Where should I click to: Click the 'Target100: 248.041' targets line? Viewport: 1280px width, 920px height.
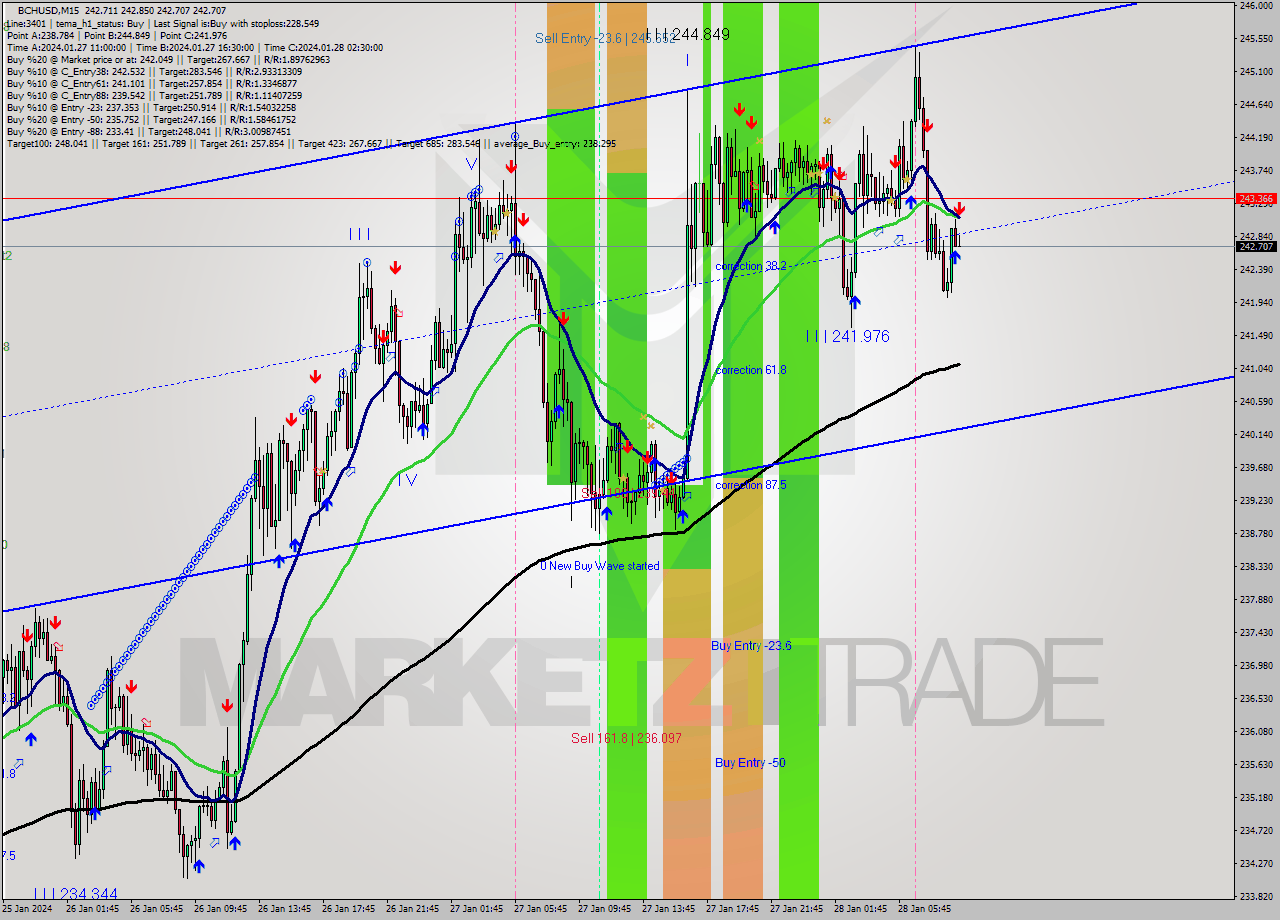(311, 144)
